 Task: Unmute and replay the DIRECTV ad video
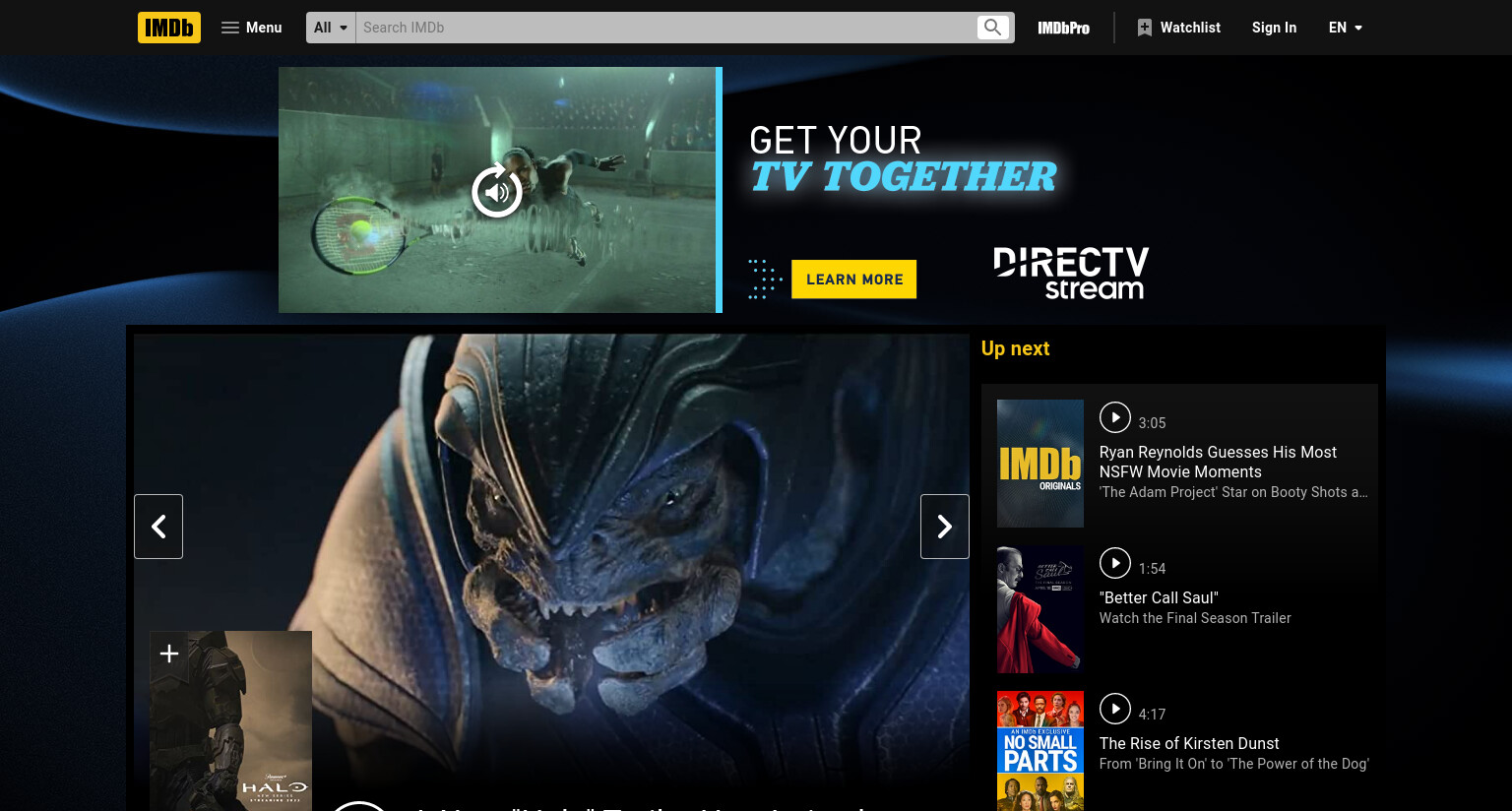coord(497,191)
